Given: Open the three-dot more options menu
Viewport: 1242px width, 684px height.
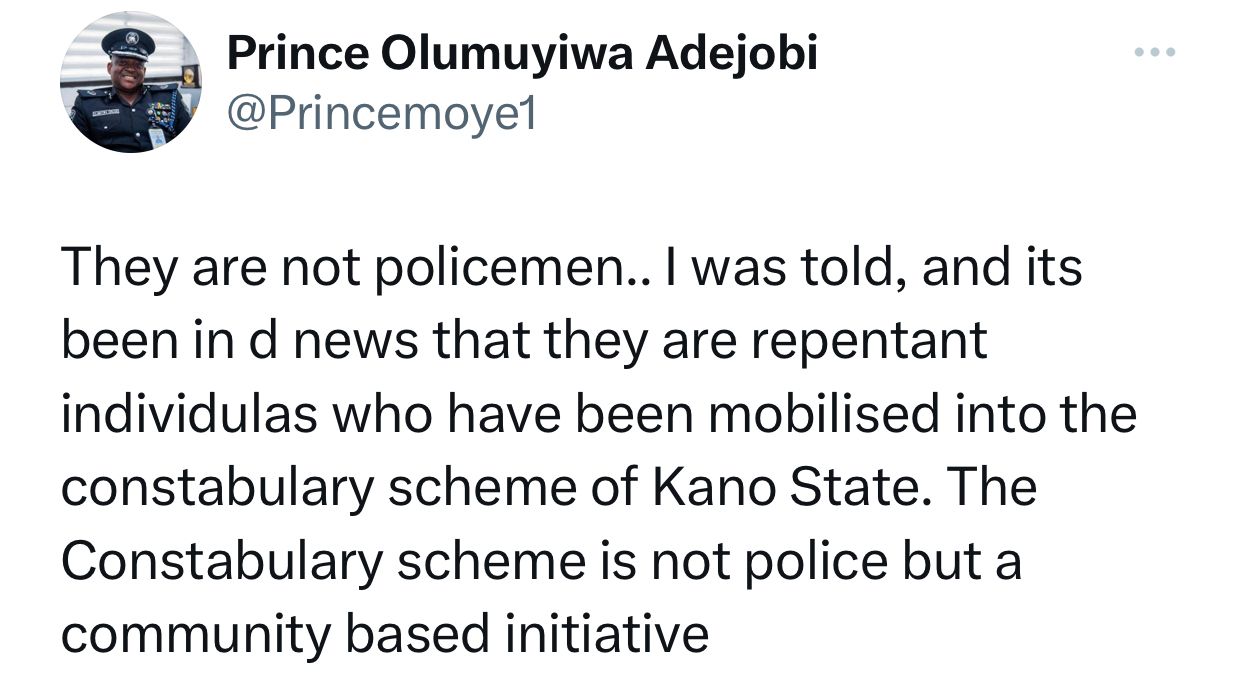Looking at the screenshot, I should click(x=1153, y=52).
